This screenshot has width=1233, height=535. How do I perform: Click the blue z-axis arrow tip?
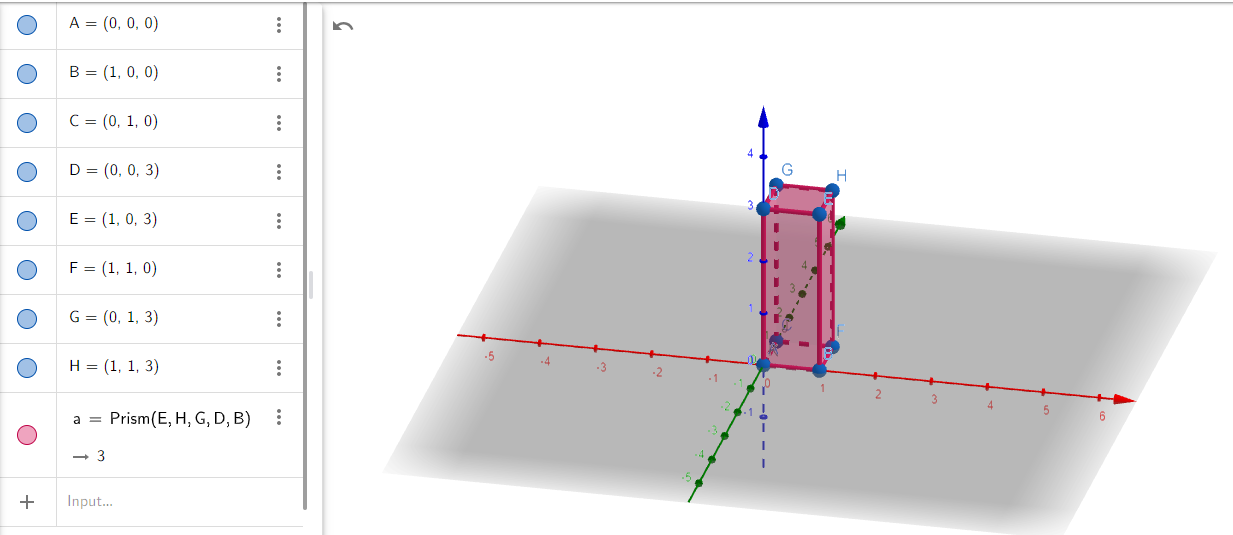coord(763,112)
